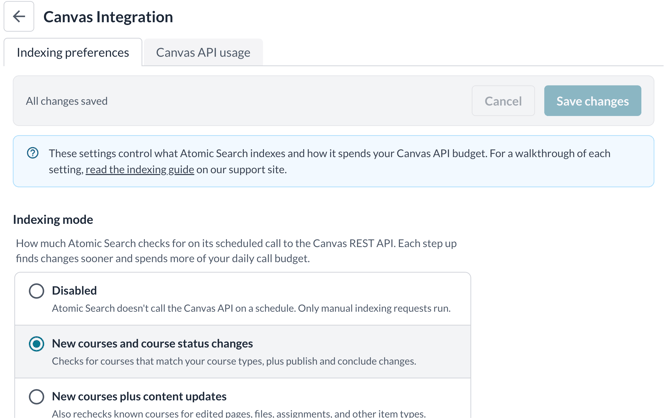The image size is (670, 418).
Task: Click text 'Only manual indexing requests run'
Action: pyautogui.click(x=374, y=308)
